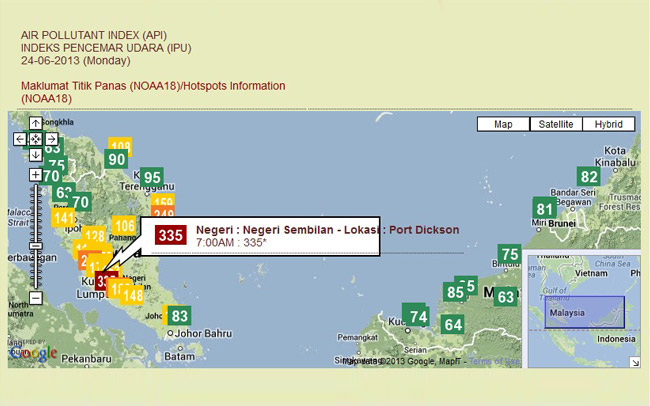
Task: Pan the map up with arrow
Action: coord(35,123)
